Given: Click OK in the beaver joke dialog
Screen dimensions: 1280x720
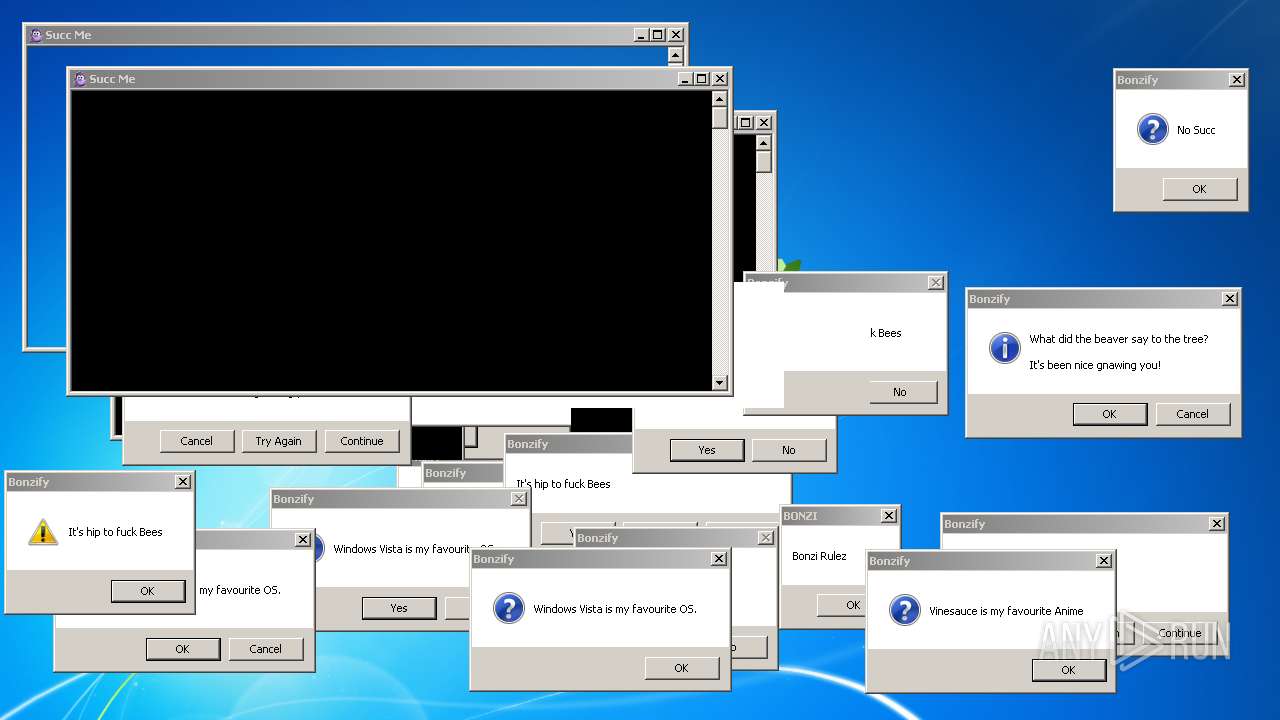Looking at the screenshot, I should (x=1109, y=414).
